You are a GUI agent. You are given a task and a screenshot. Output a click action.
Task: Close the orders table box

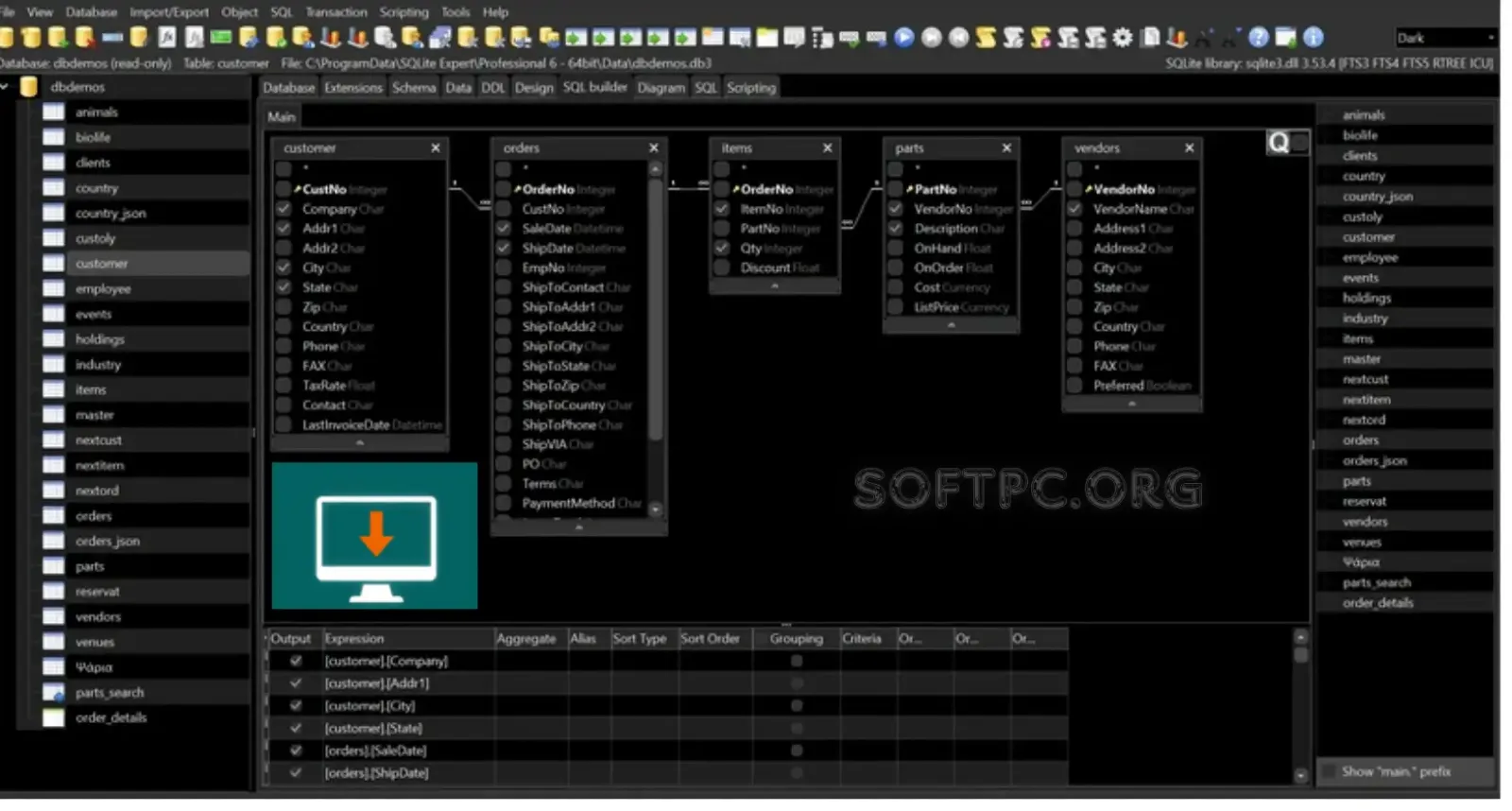pyautogui.click(x=654, y=148)
